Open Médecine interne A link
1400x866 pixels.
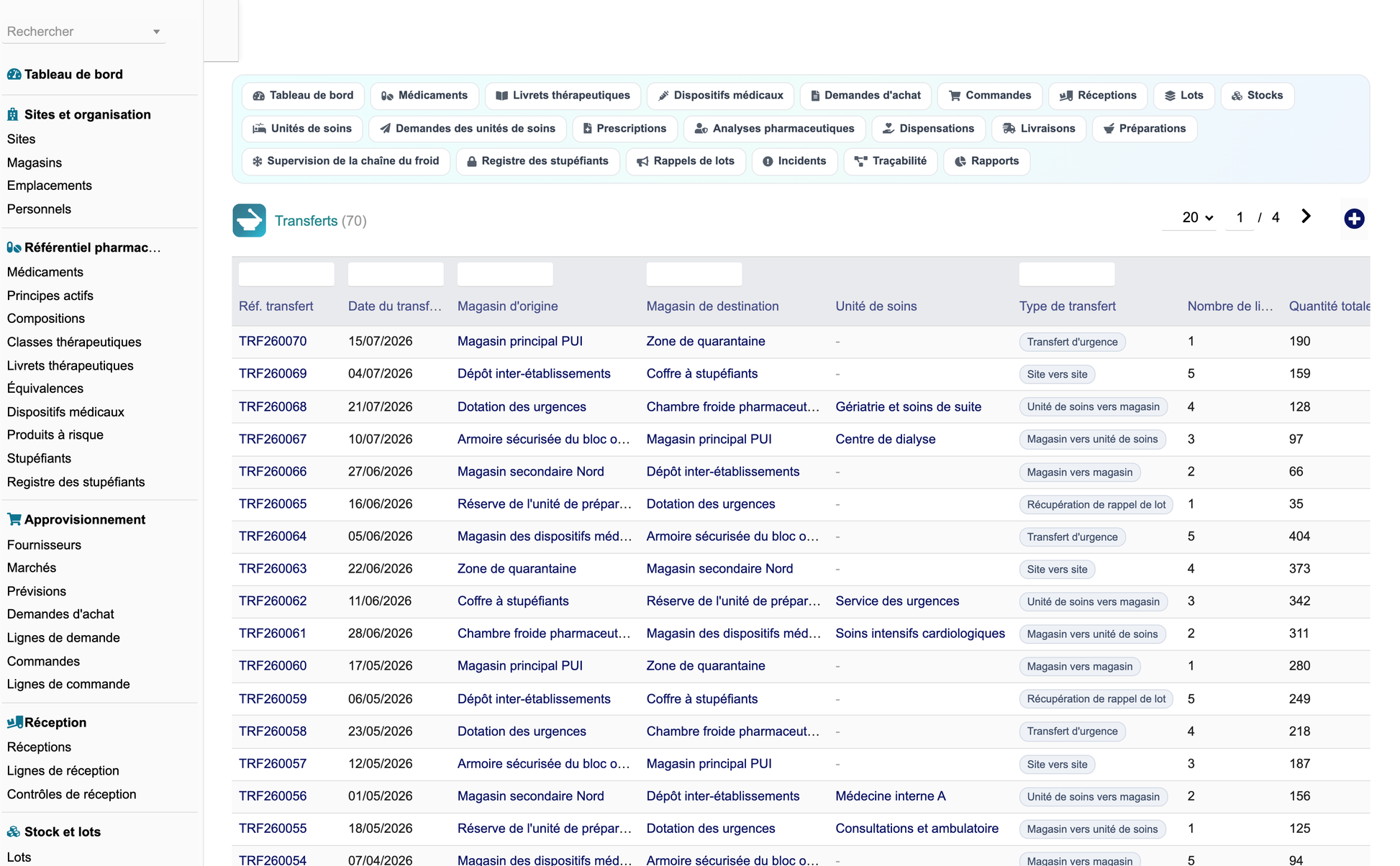(891, 796)
